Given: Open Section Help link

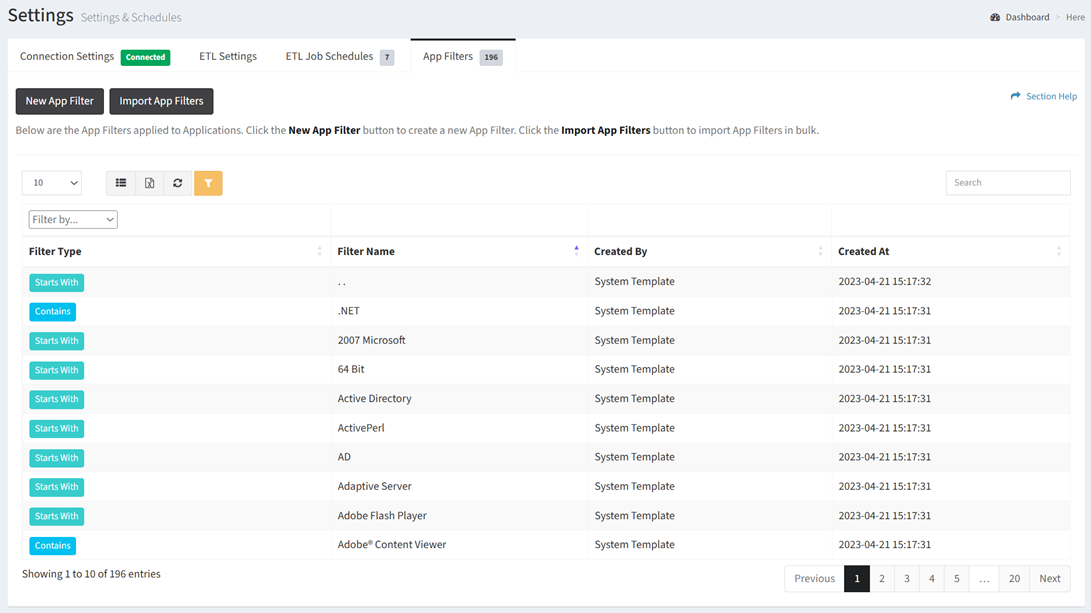Looking at the screenshot, I should click(x=1043, y=96).
